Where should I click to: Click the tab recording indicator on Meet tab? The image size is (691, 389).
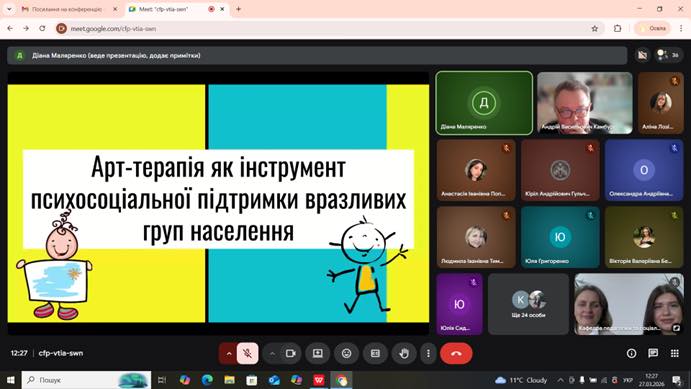click(x=211, y=9)
